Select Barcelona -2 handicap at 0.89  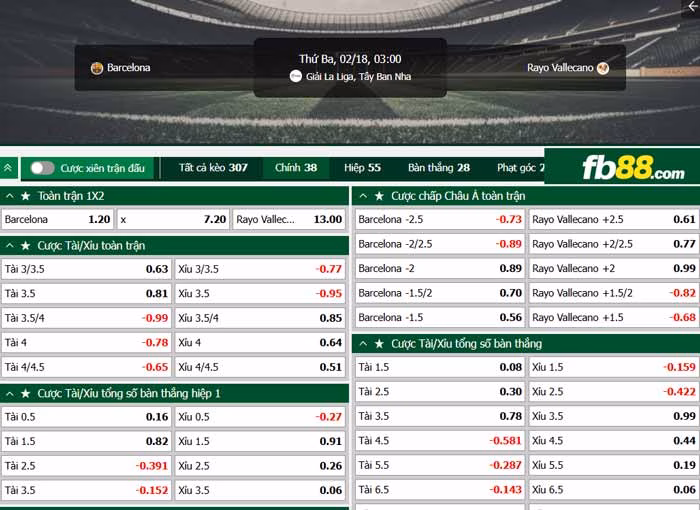point(440,268)
